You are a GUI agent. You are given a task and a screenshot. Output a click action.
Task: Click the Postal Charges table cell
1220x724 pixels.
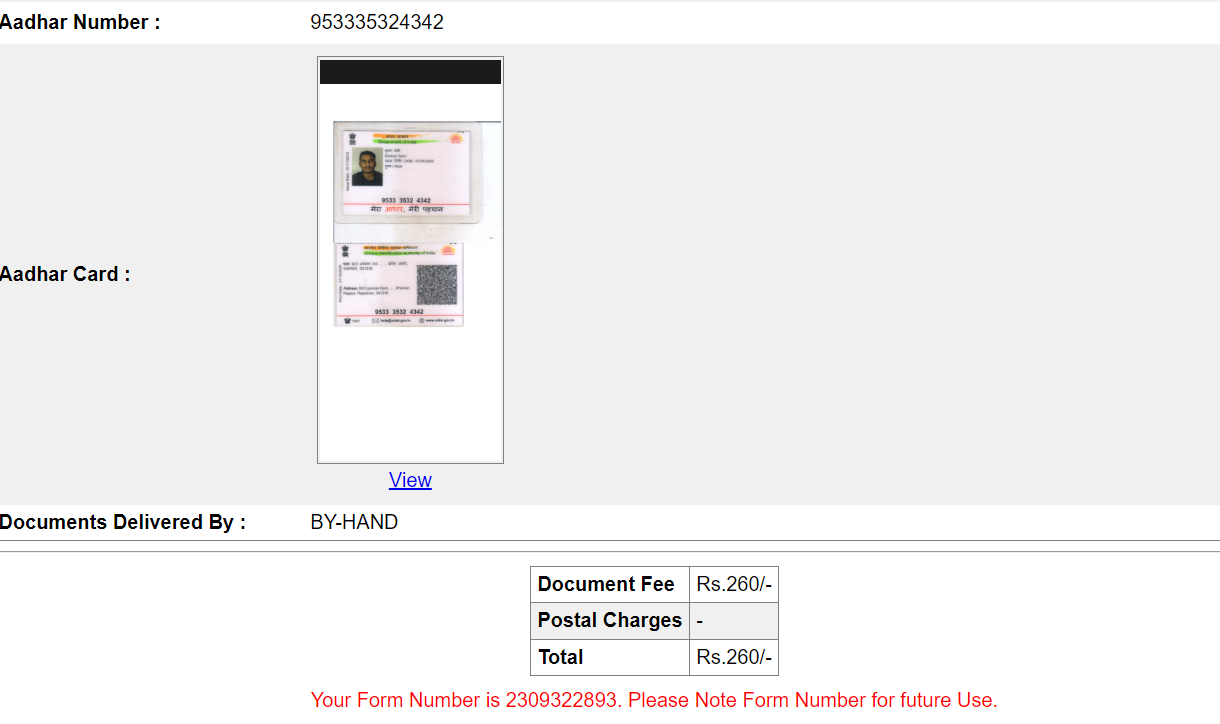(x=609, y=620)
